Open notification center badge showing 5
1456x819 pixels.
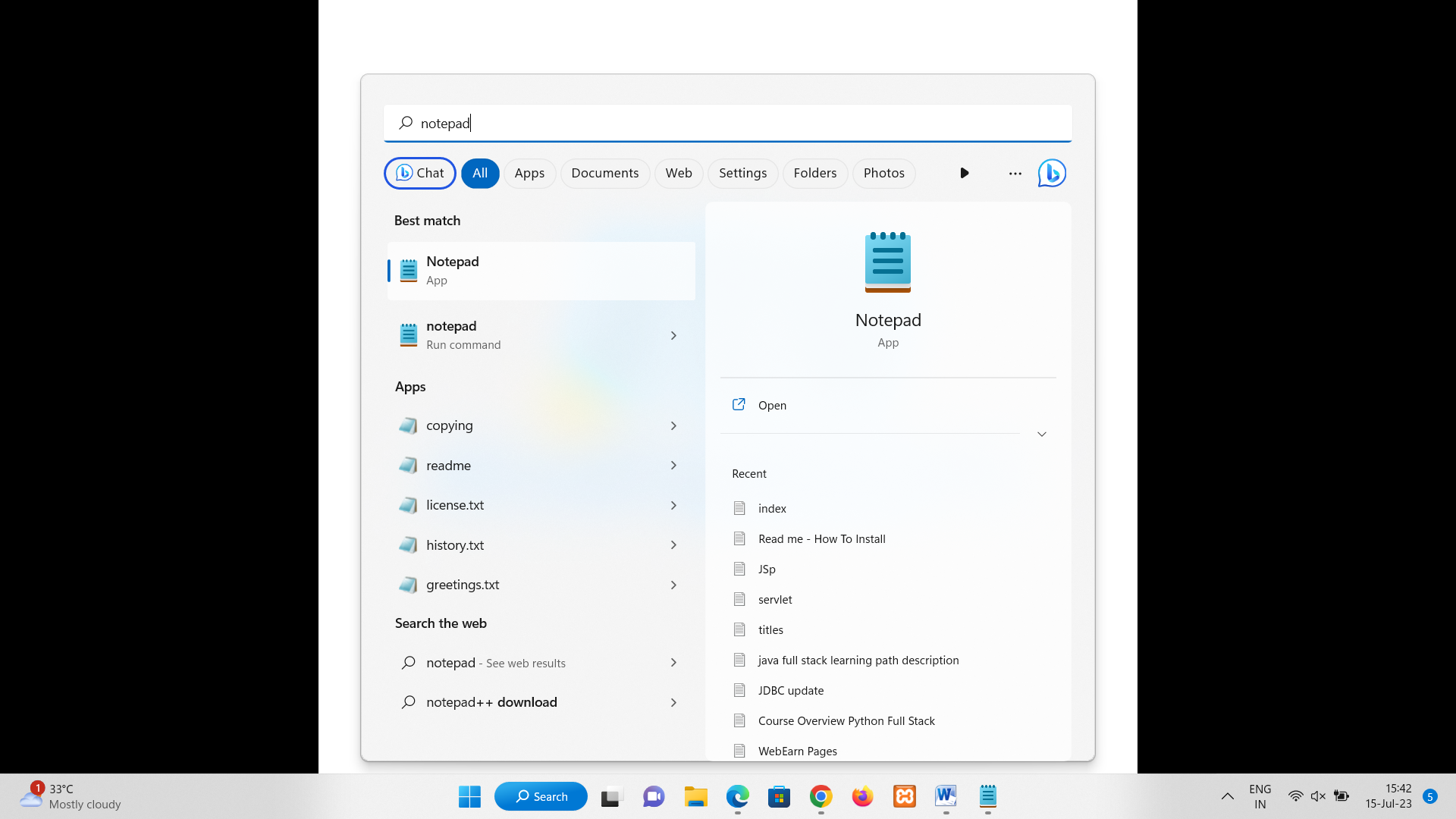pos(1430,796)
